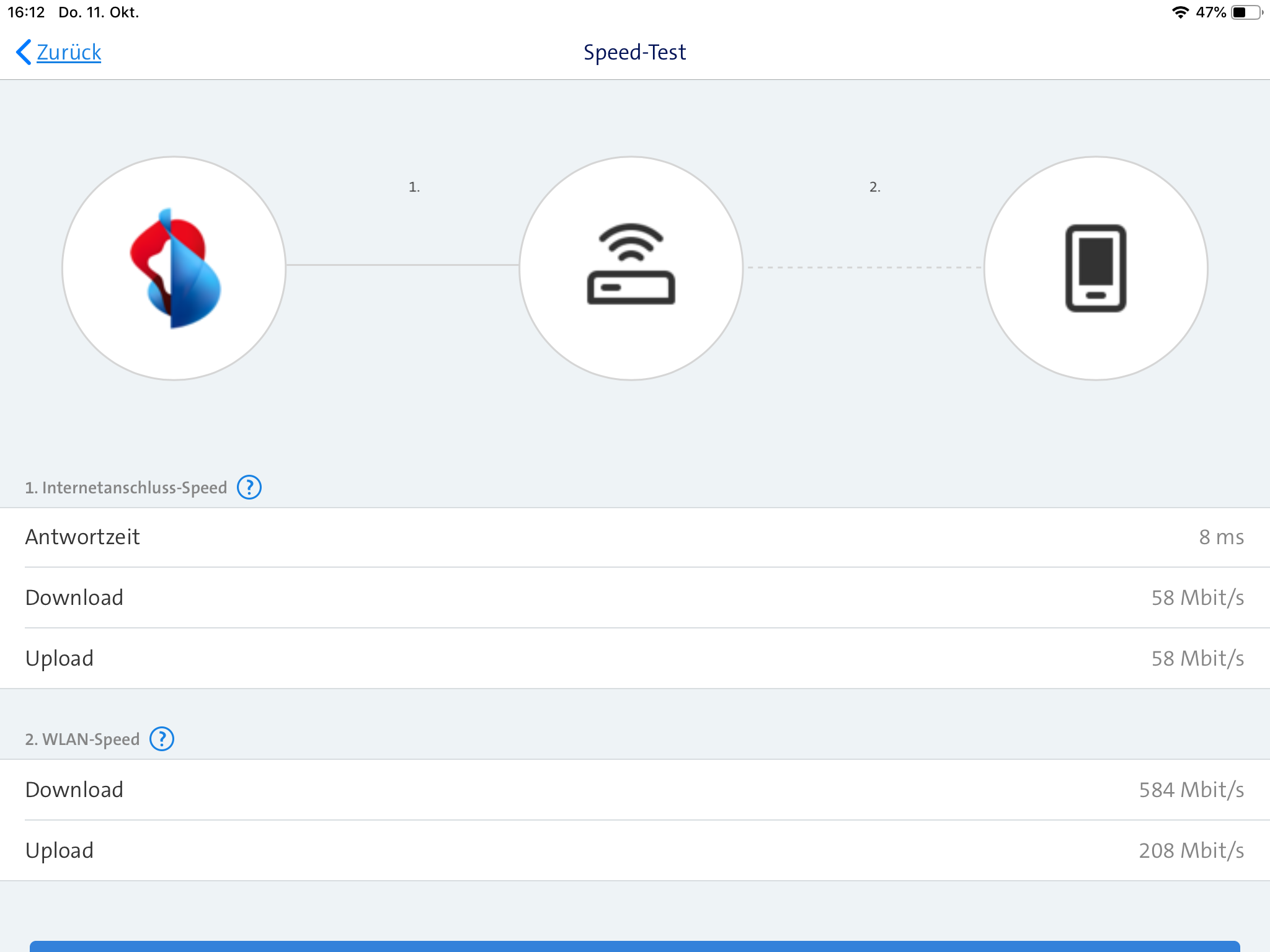Tap the mobile device icon
The width and height of the screenshot is (1270, 952).
pyautogui.click(x=1095, y=268)
